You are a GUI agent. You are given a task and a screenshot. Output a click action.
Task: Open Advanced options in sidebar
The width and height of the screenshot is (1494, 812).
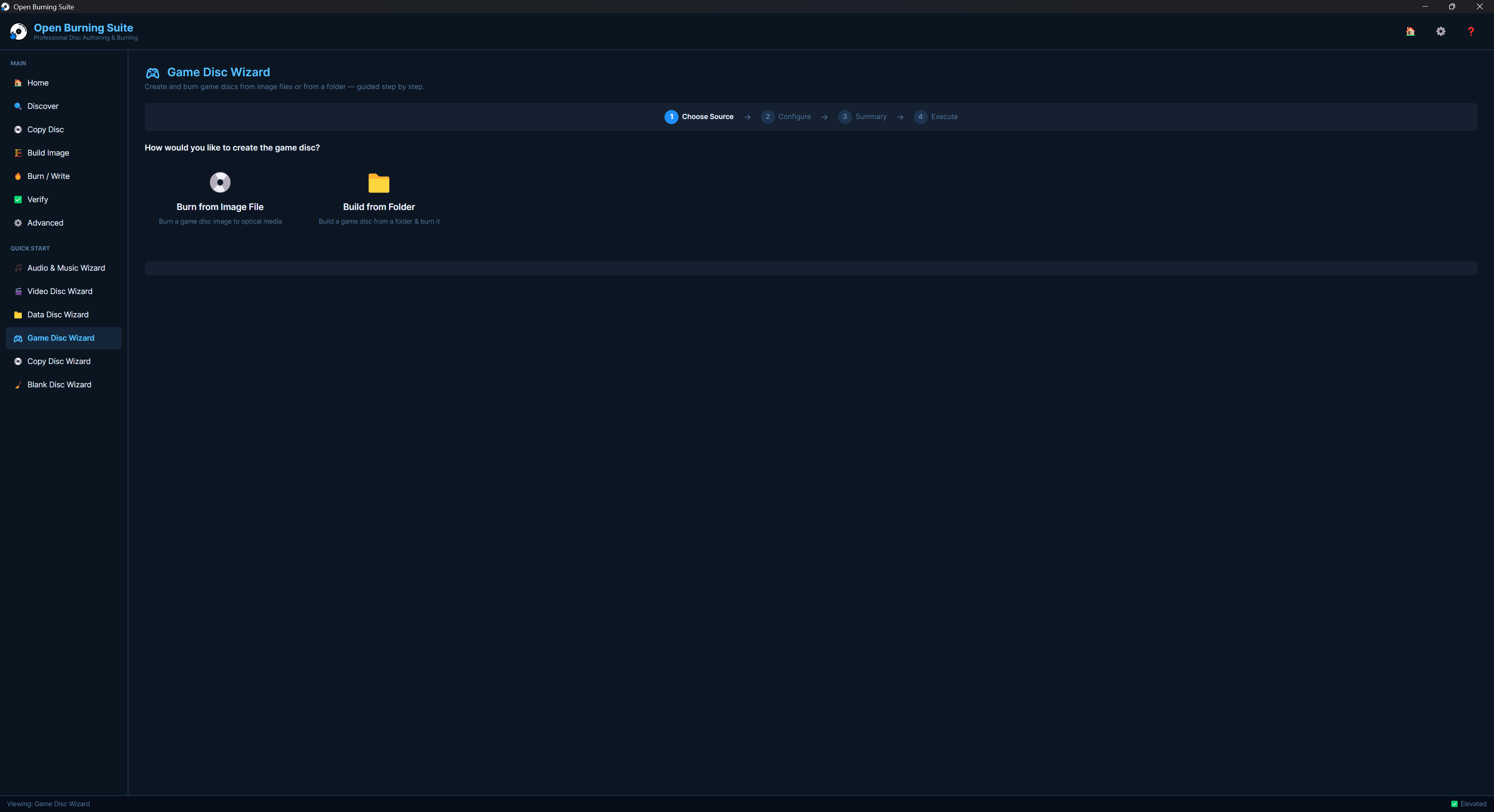64,223
